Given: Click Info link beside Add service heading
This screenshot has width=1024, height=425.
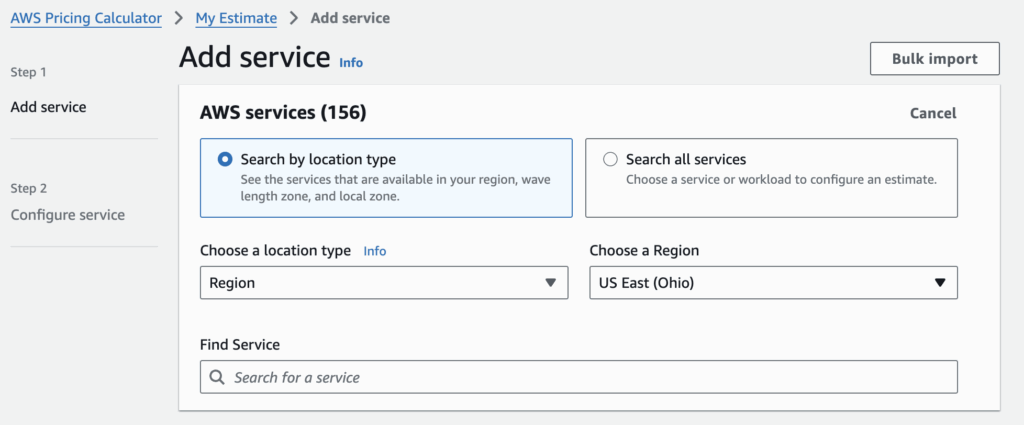Looking at the screenshot, I should 351,62.
